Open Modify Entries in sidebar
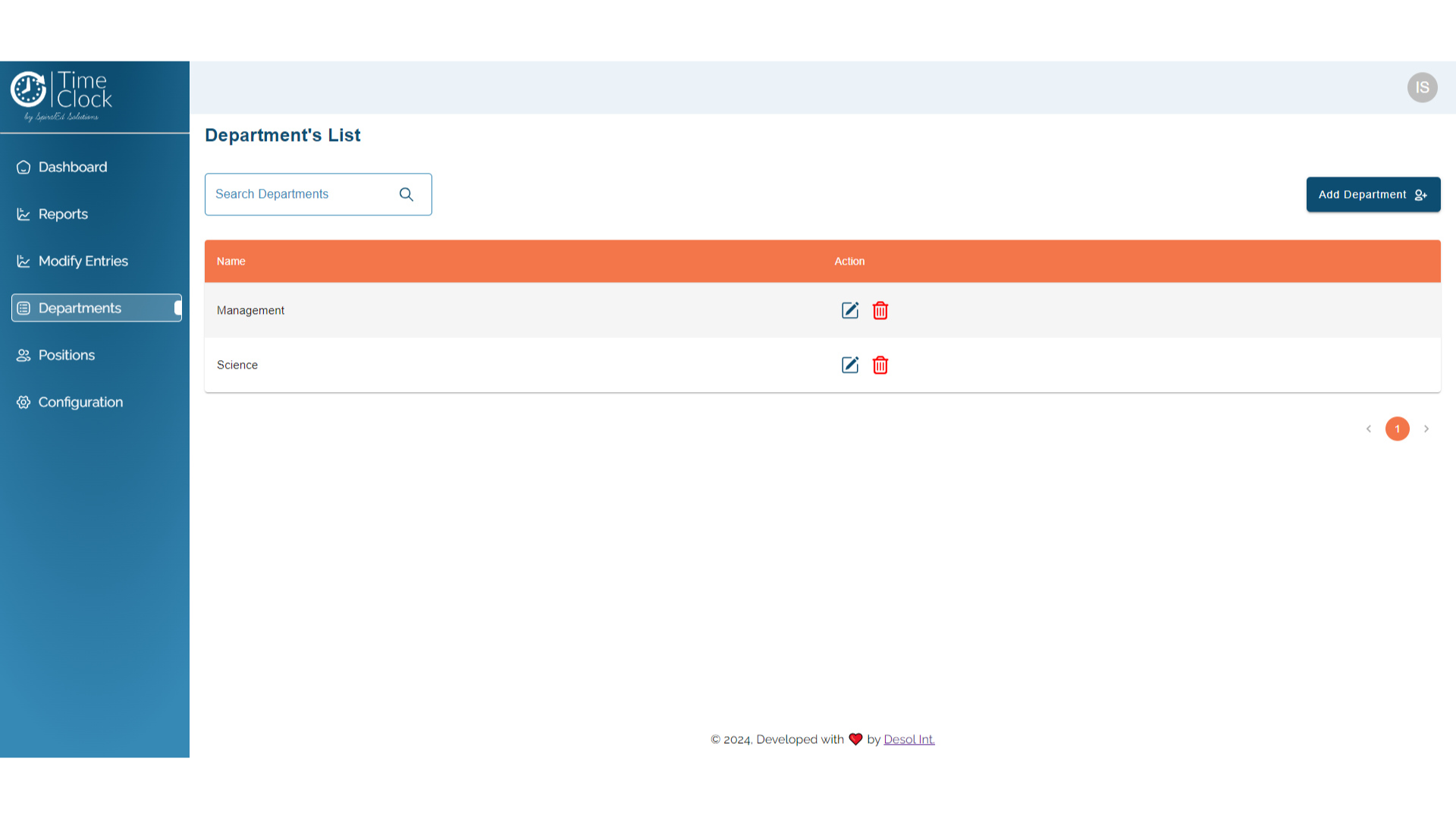1456x819 pixels. coord(83,261)
